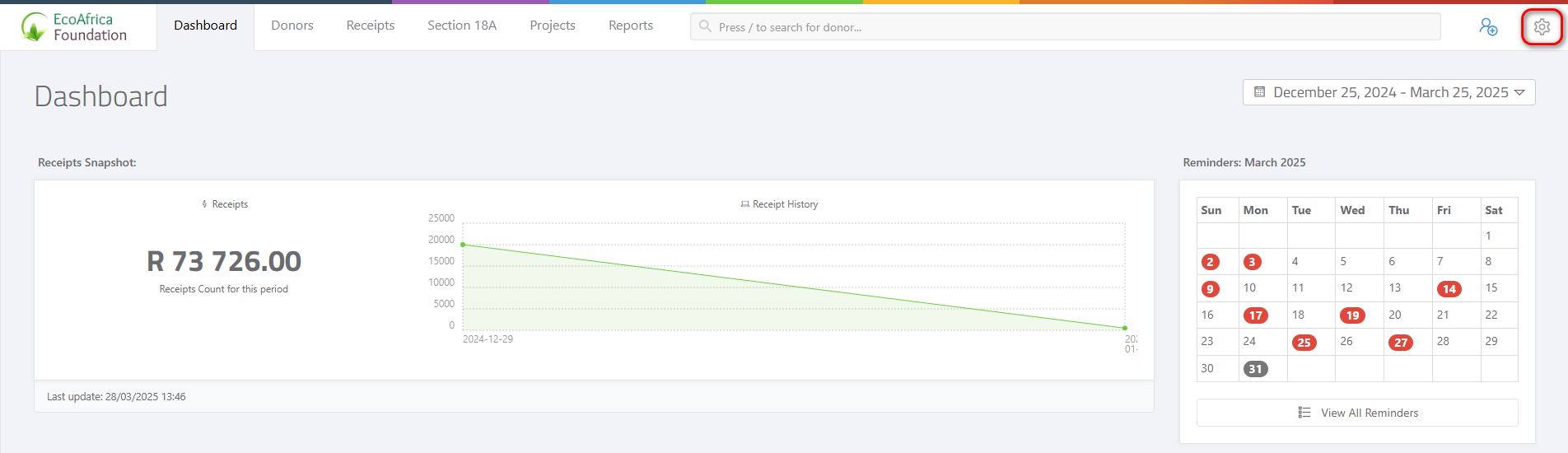Screen dimensions: 1568x453
Task: Select the grey March 31 badge
Action: pos(1255,369)
